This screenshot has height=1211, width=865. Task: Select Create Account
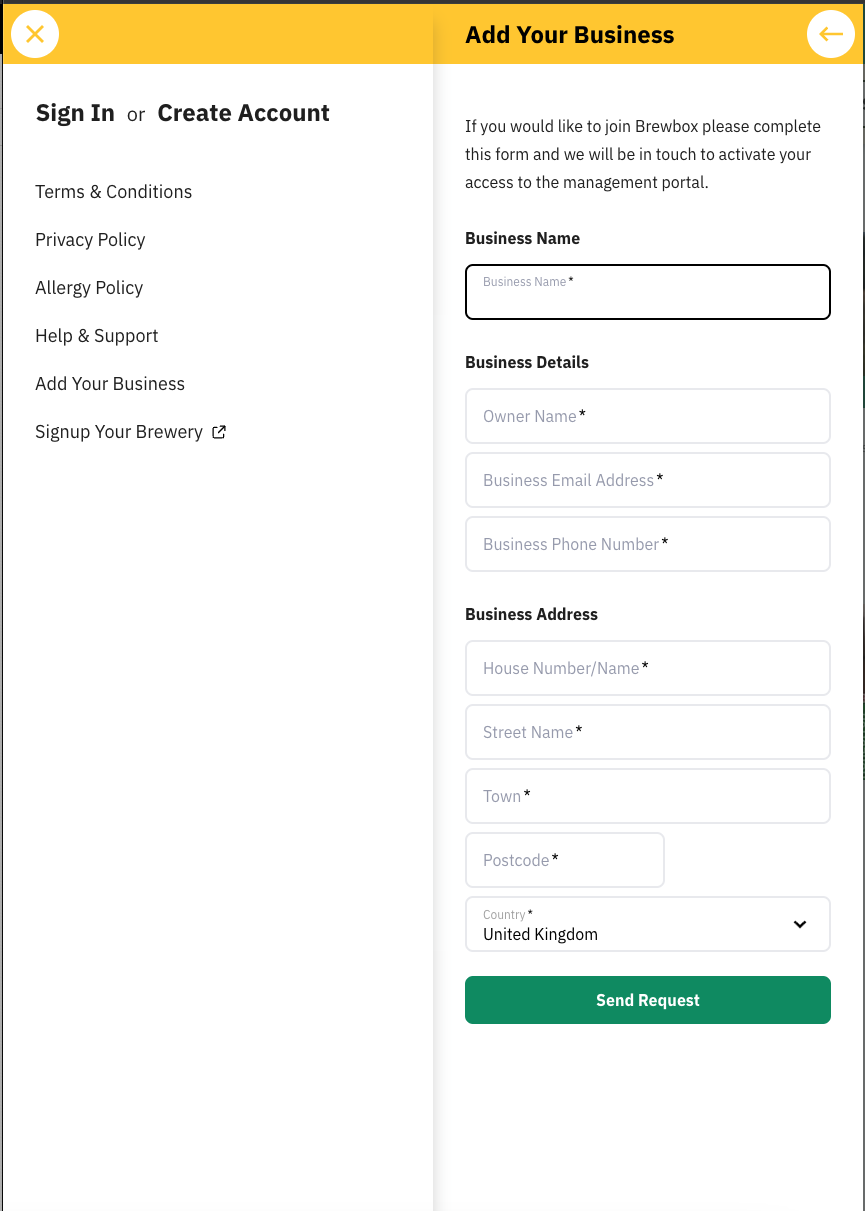[243, 113]
